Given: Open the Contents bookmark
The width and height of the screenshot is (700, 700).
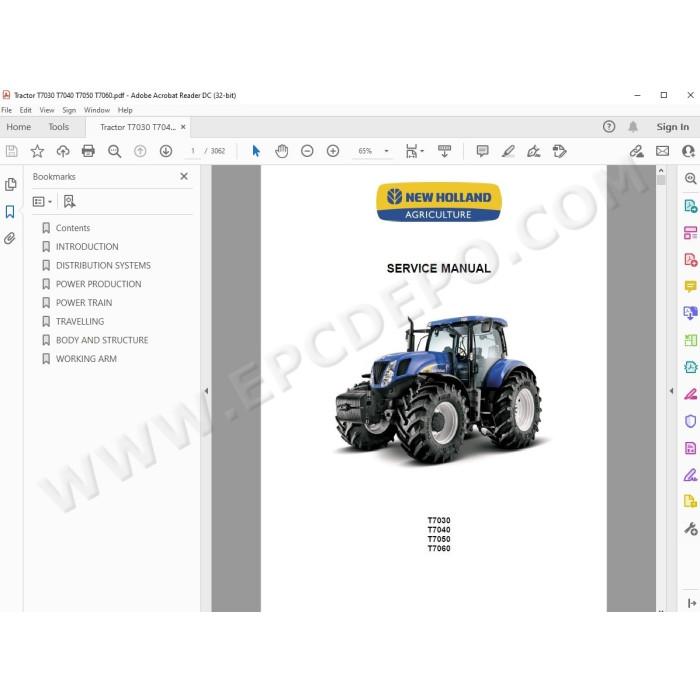Looking at the screenshot, I should click(x=73, y=228).
